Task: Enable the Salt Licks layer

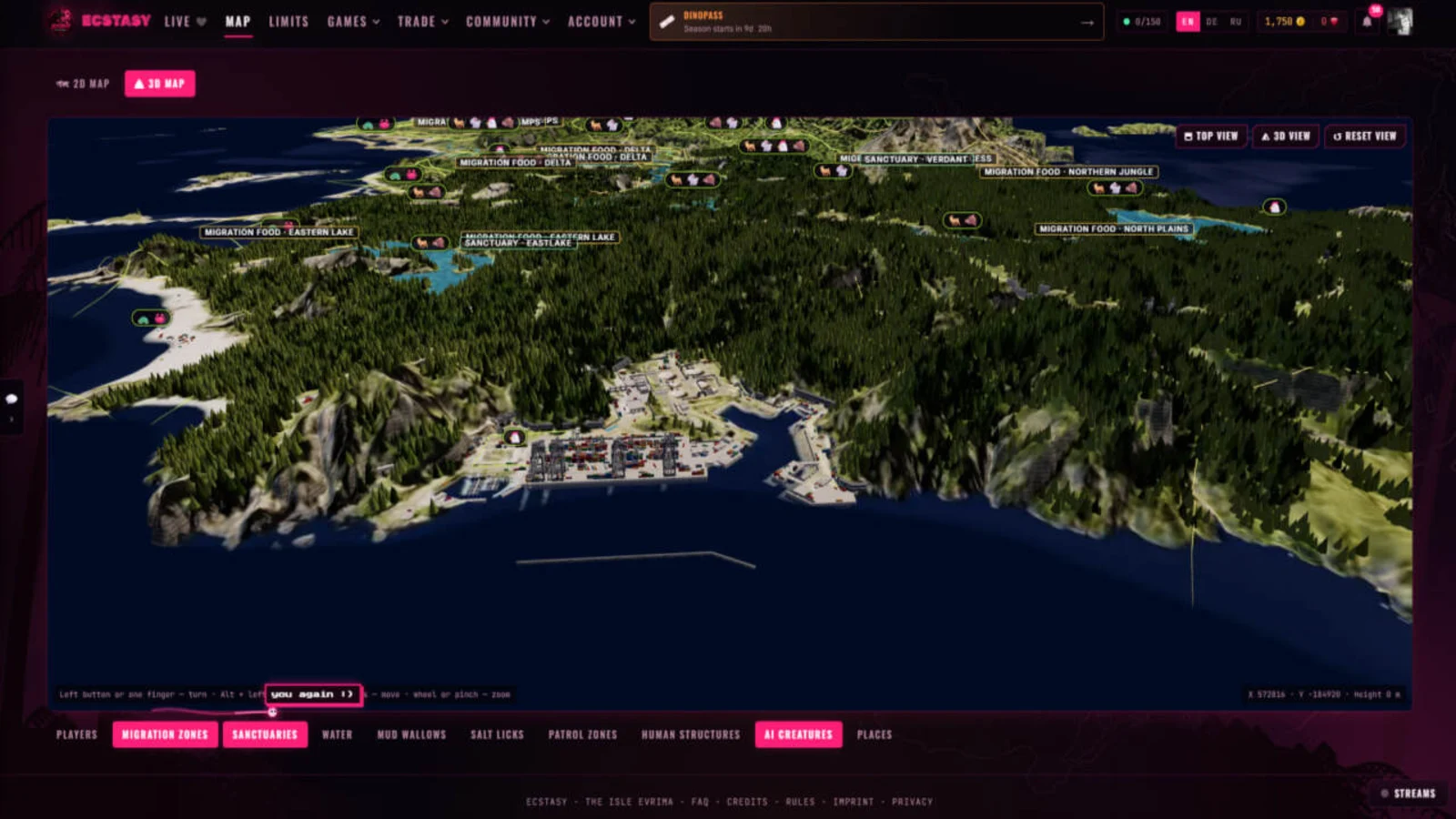Action: tap(497, 734)
